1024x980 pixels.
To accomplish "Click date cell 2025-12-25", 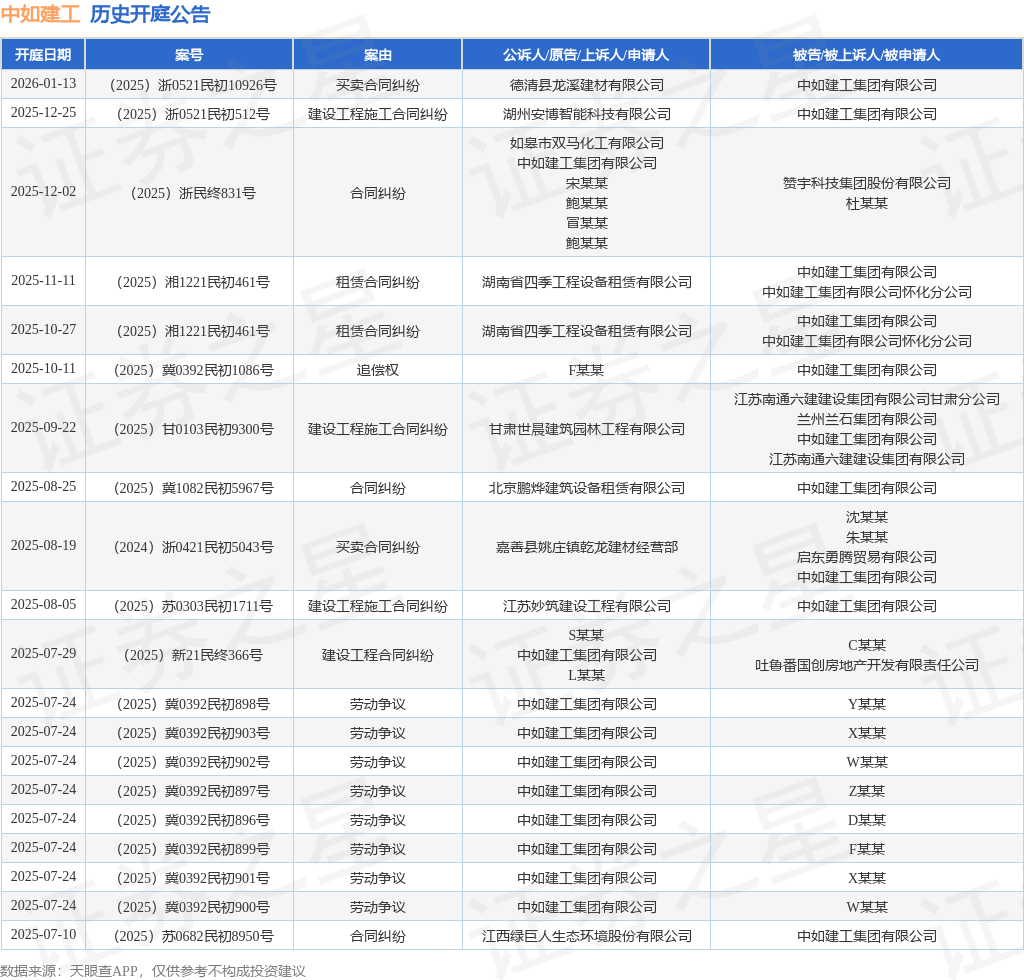I will pyautogui.click(x=43, y=112).
